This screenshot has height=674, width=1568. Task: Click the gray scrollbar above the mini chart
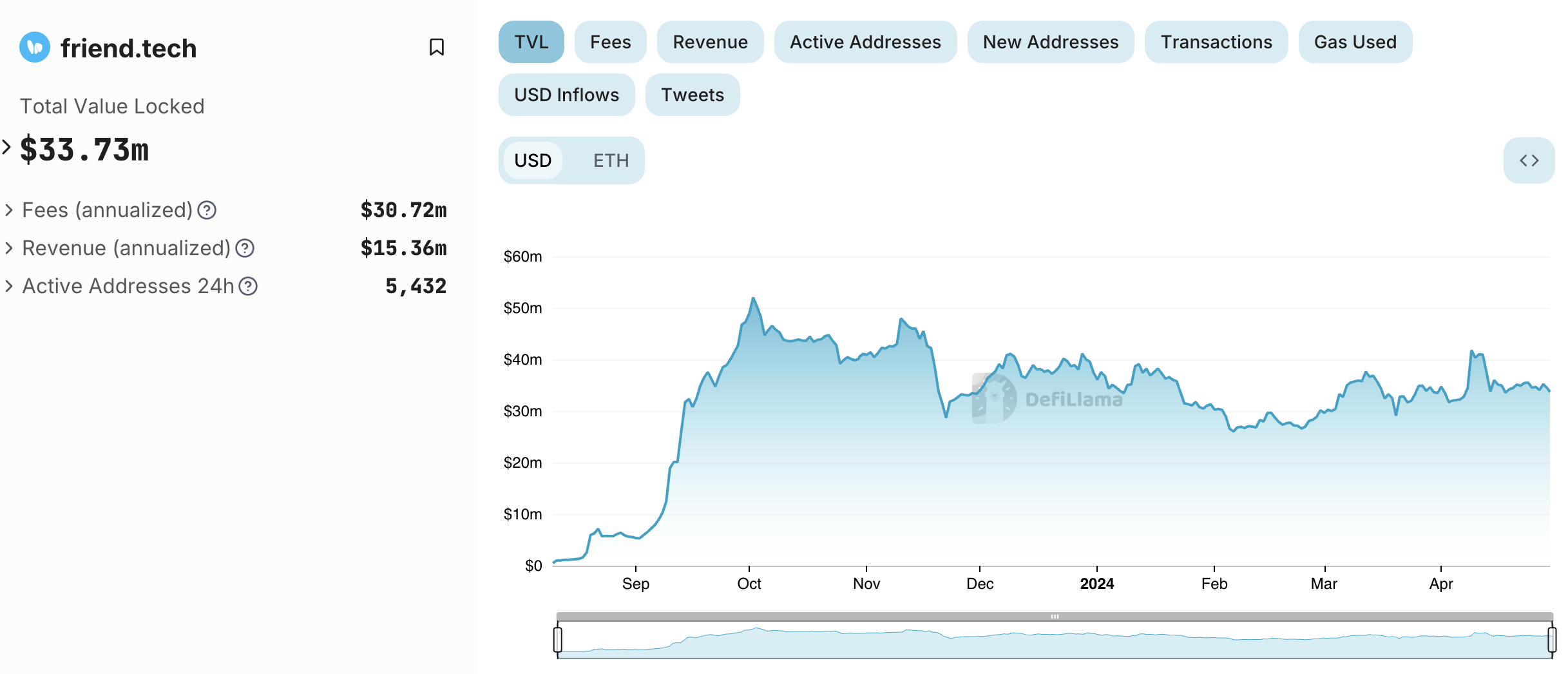tap(1055, 617)
